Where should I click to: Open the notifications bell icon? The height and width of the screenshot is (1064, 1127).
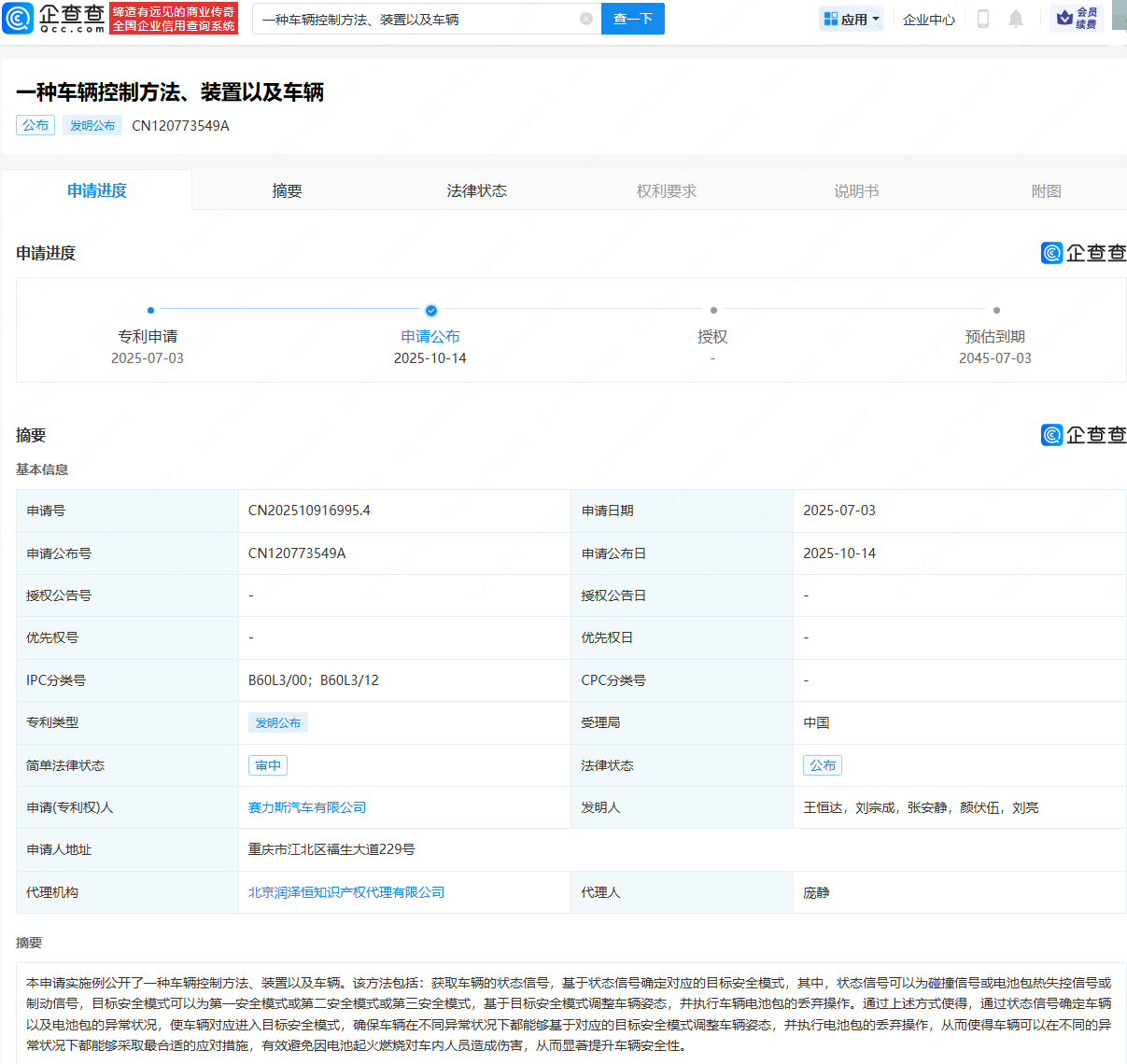pos(1016,19)
